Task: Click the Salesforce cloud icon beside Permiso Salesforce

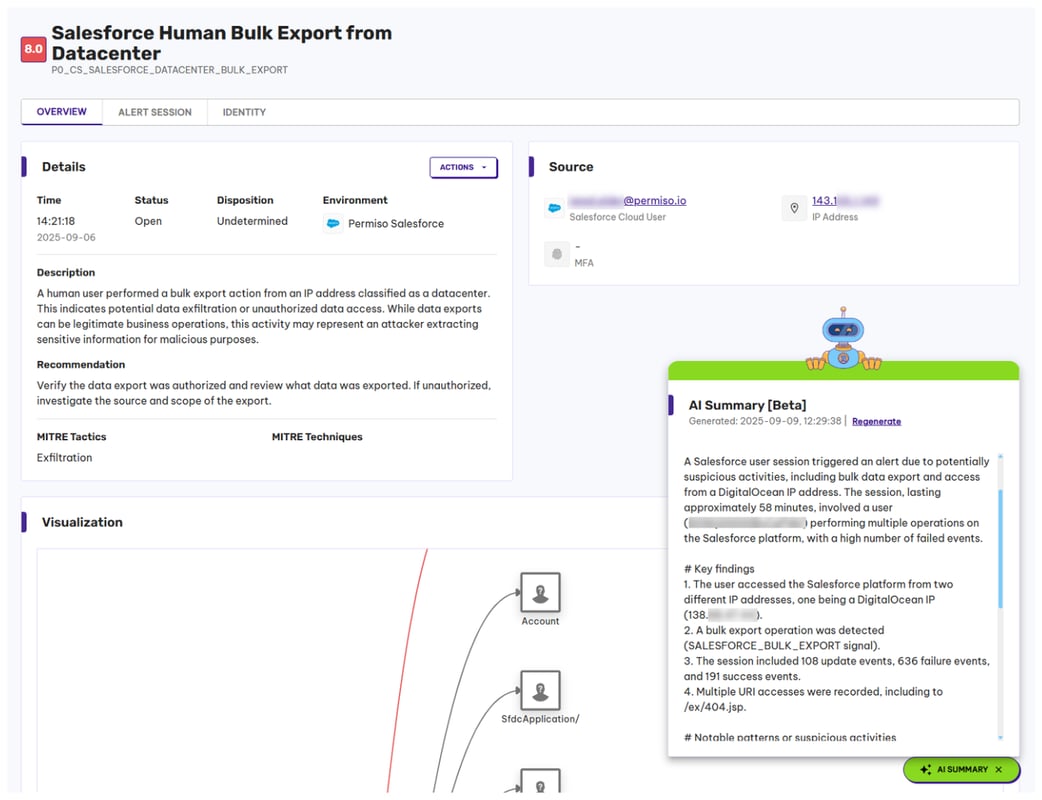Action: [333, 223]
